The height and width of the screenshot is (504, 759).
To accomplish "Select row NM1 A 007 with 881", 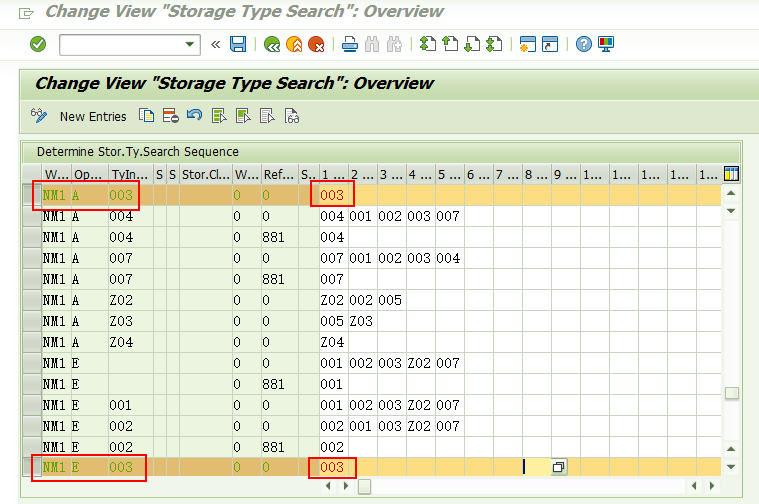I will tap(32, 280).
